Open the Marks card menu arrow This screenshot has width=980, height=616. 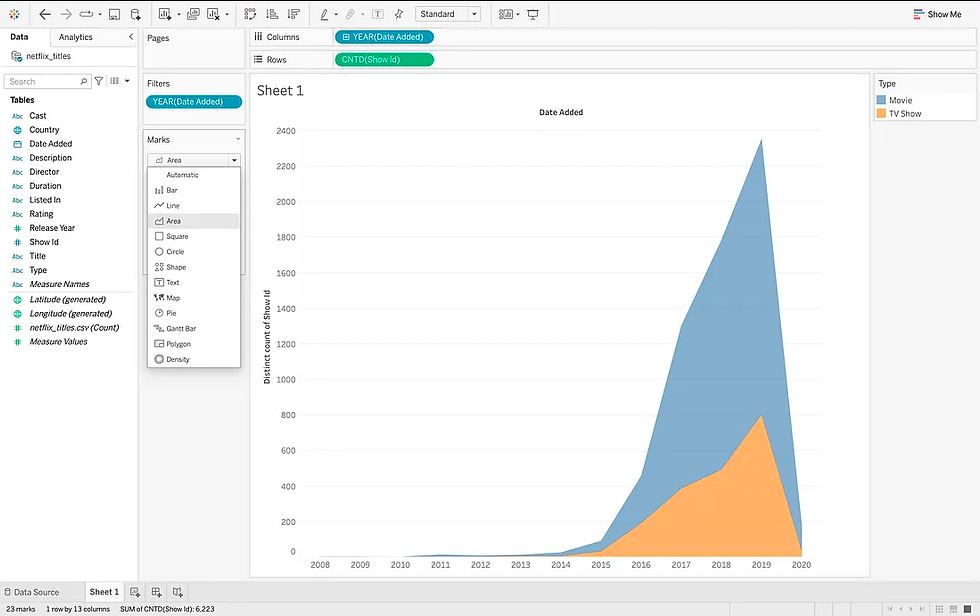click(x=238, y=139)
